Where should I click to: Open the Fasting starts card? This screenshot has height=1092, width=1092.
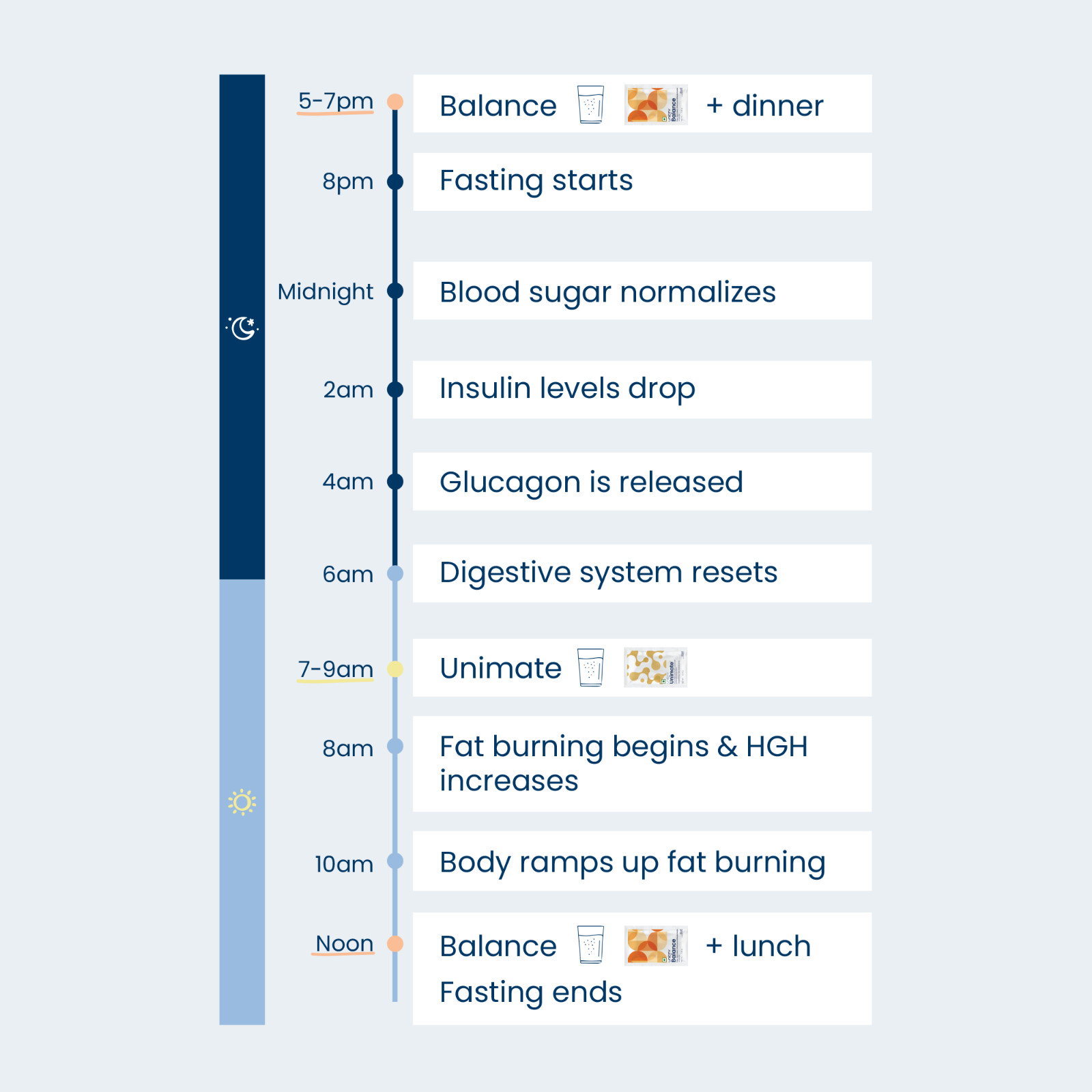click(x=642, y=182)
